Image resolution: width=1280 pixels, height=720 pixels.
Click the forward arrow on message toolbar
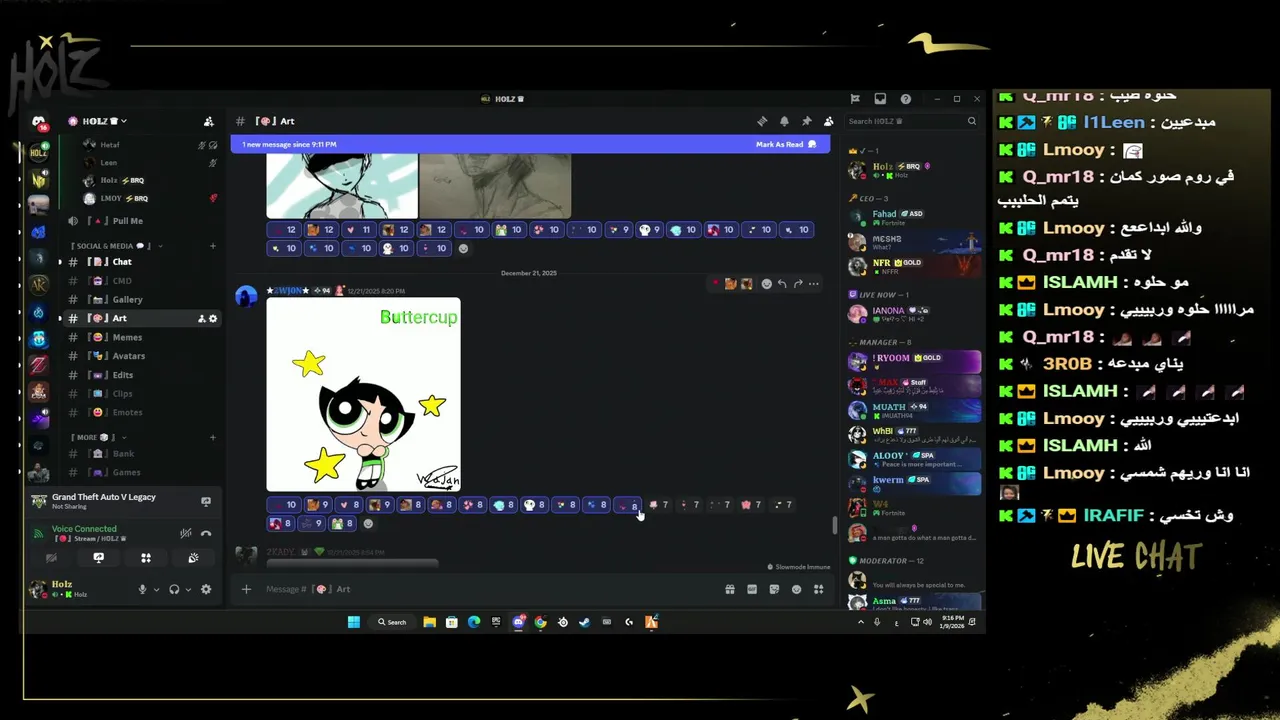(x=798, y=284)
